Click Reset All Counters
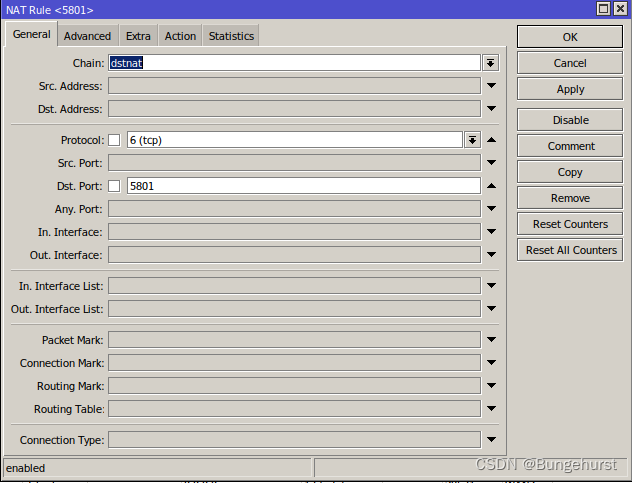This screenshot has height=483, width=632. (x=570, y=250)
